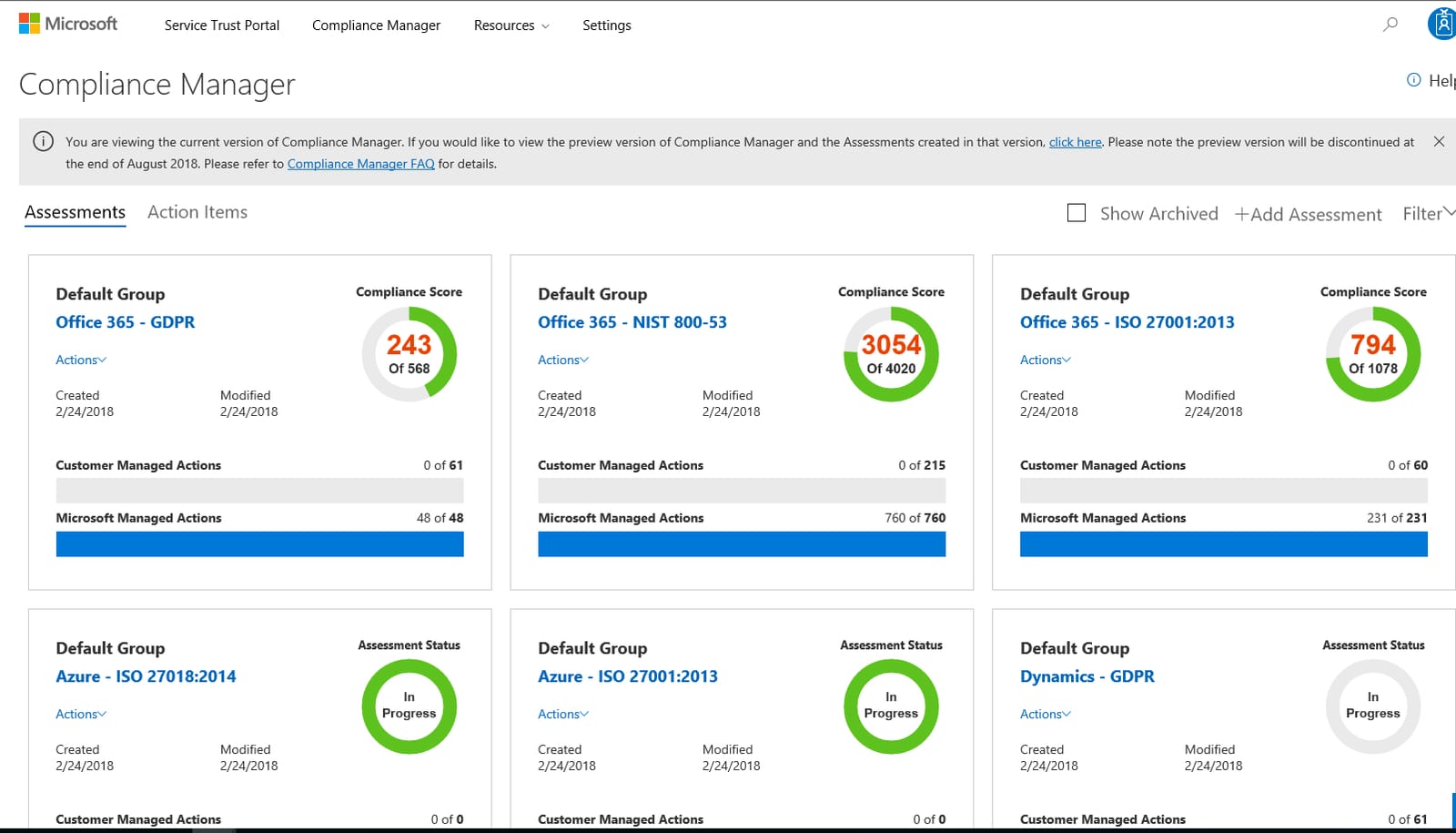Enable the Show Archived checkbox
This screenshot has height=833, width=1456.
(1077, 212)
